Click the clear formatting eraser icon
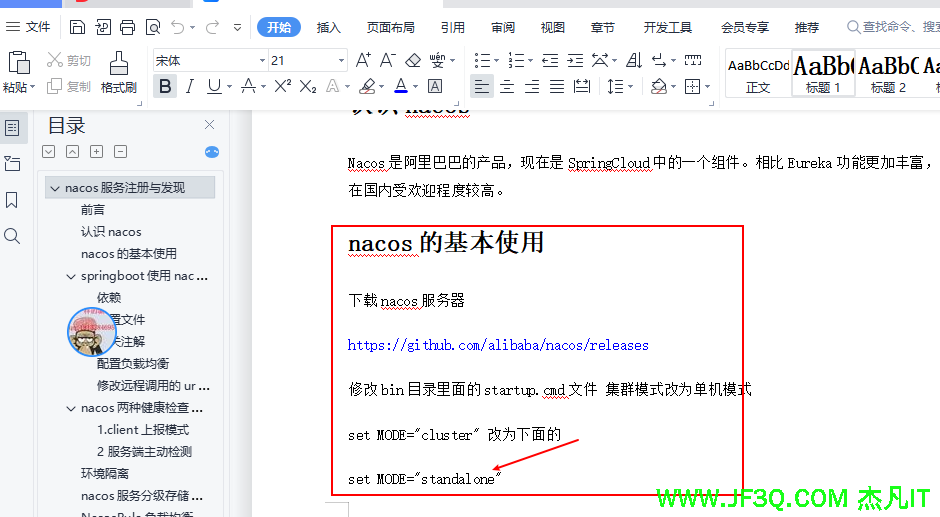940x517 pixels. (x=412, y=61)
